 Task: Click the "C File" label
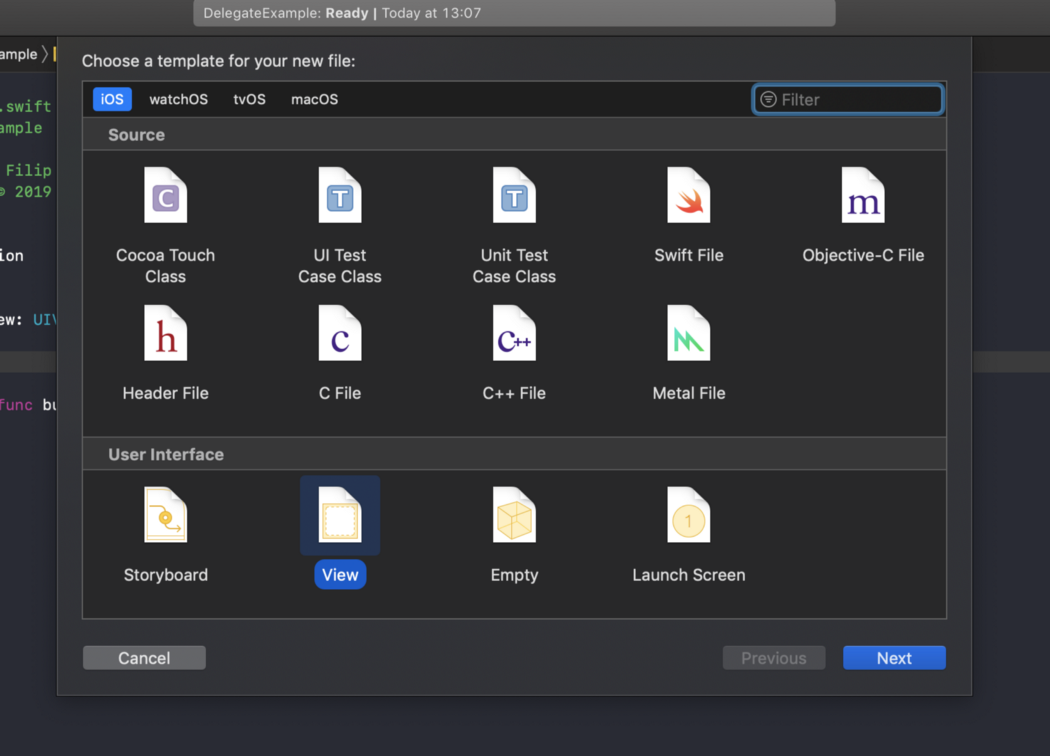coord(340,393)
